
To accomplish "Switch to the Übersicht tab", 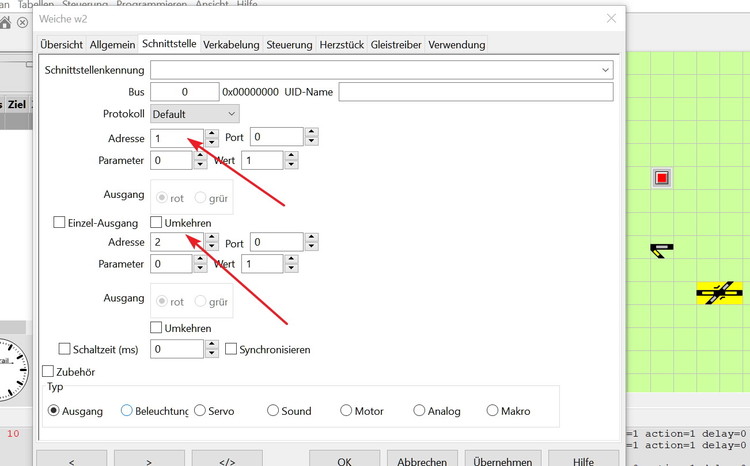I will click(62, 44).
